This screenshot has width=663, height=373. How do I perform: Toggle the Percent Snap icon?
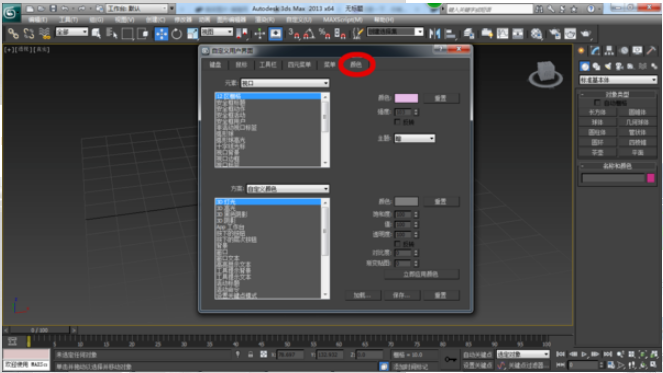pos(324,34)
